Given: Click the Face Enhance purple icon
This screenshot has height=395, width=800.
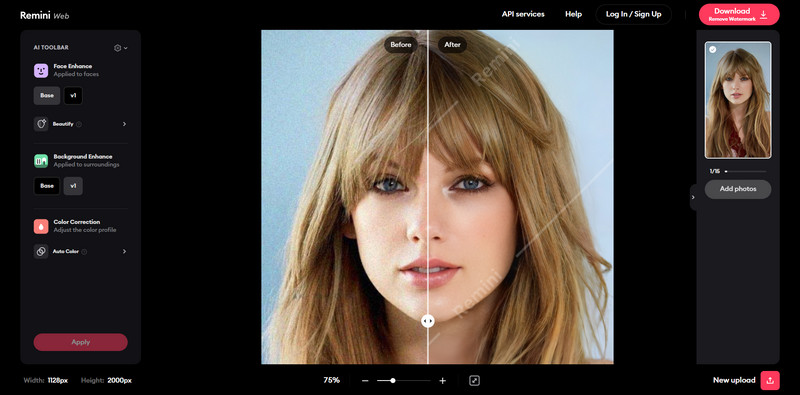Looking at the screenshot, I should [41, 70].
